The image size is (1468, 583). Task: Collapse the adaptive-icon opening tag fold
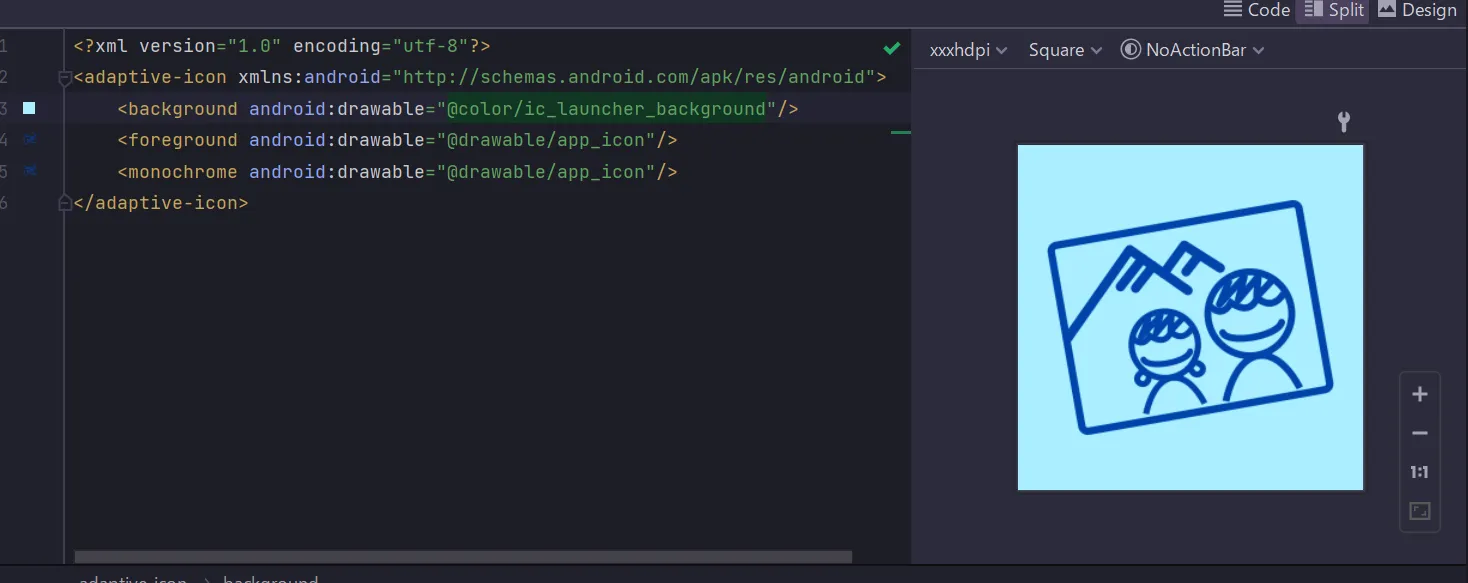pos(65,78)
